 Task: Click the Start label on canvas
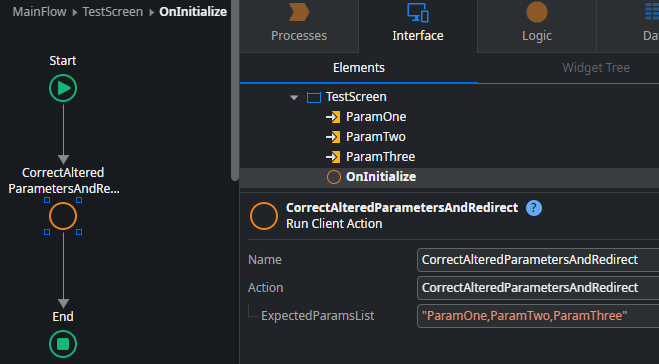pyautogui.click(x=63, y=61)
